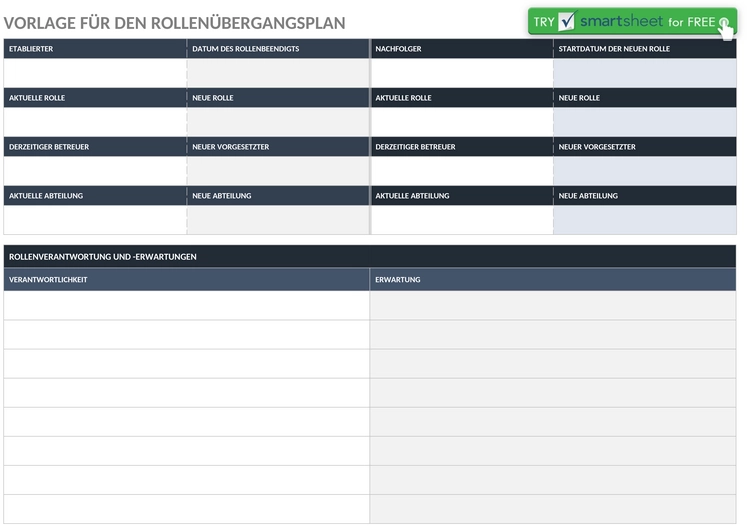Image resolution: width=747 pixels, height=526 pixels.
Task: Click the Try Smartsheet for FREE button
Action: click(x=632, y=21)
